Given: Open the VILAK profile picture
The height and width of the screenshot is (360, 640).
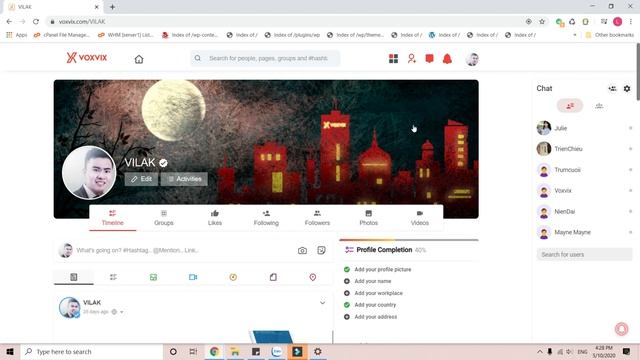Looking at the screenshot, I should pyautogui.click(x=89, y=173).
